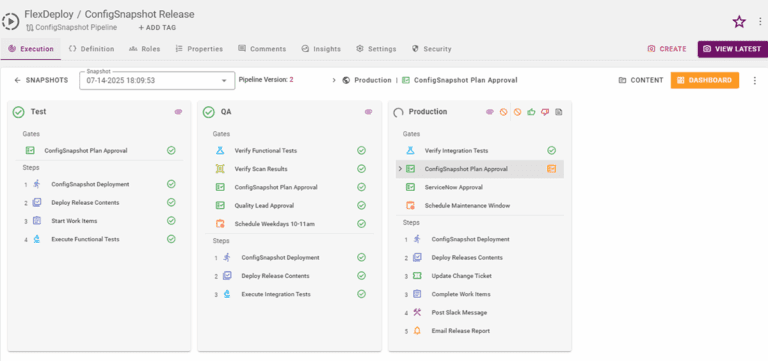
Task: Click the thumbs-up approve icon in Production
Action: 531,112
